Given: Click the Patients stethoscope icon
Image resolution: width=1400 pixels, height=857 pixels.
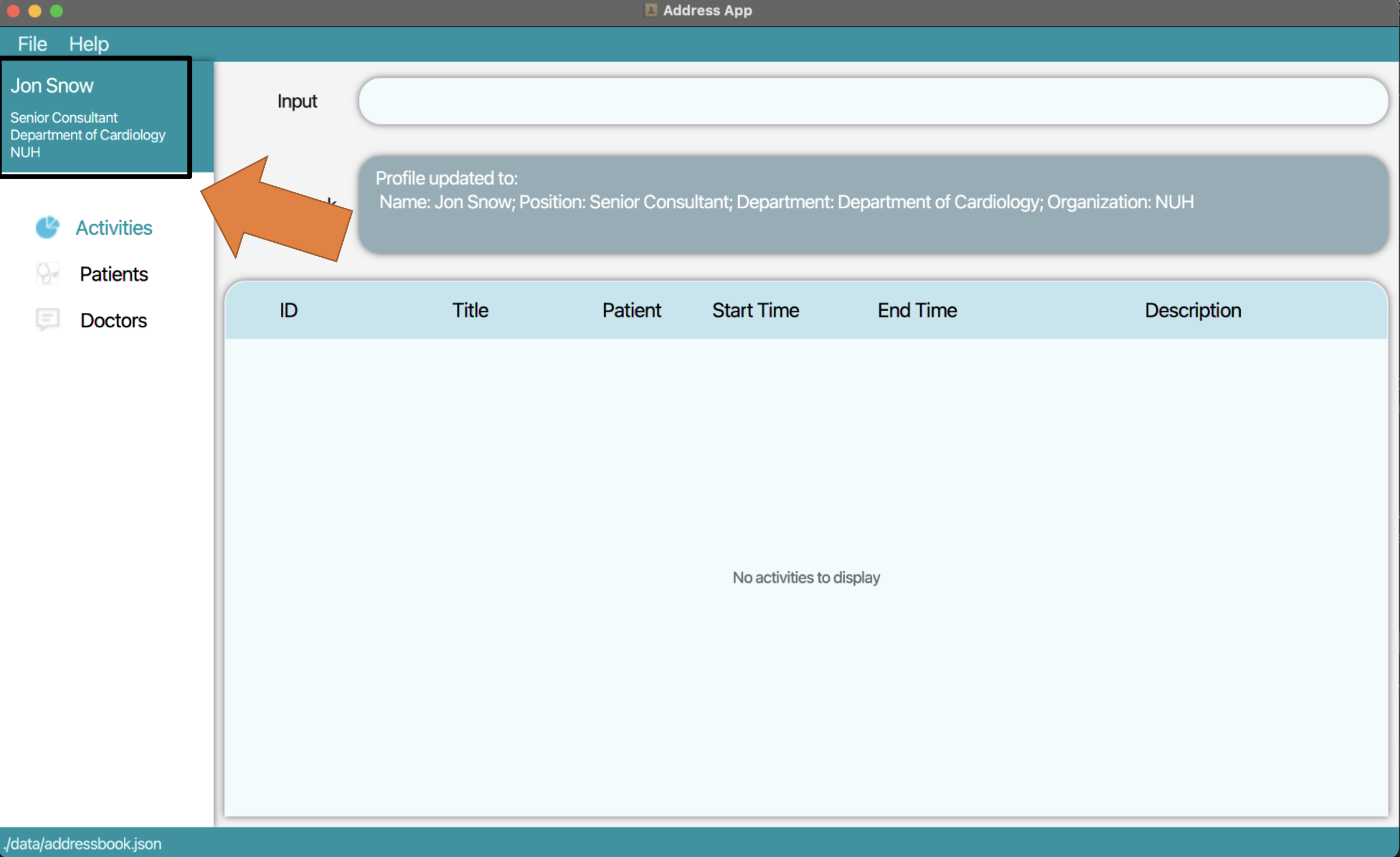Looking at the screenshot, I should pos(48,274).
